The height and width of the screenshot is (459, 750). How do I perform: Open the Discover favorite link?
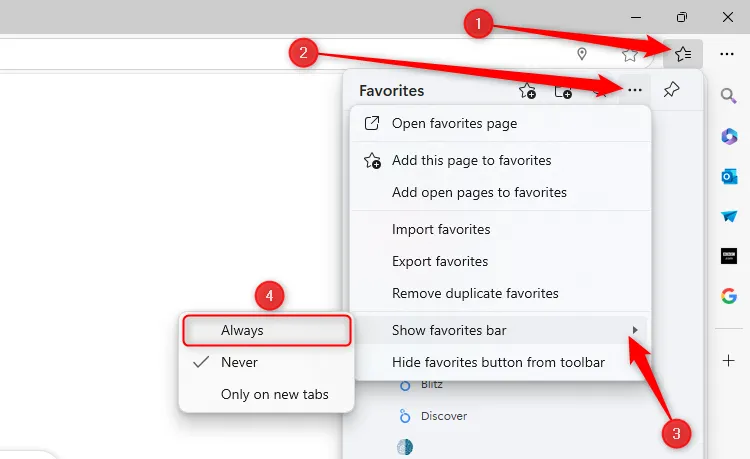444,416
